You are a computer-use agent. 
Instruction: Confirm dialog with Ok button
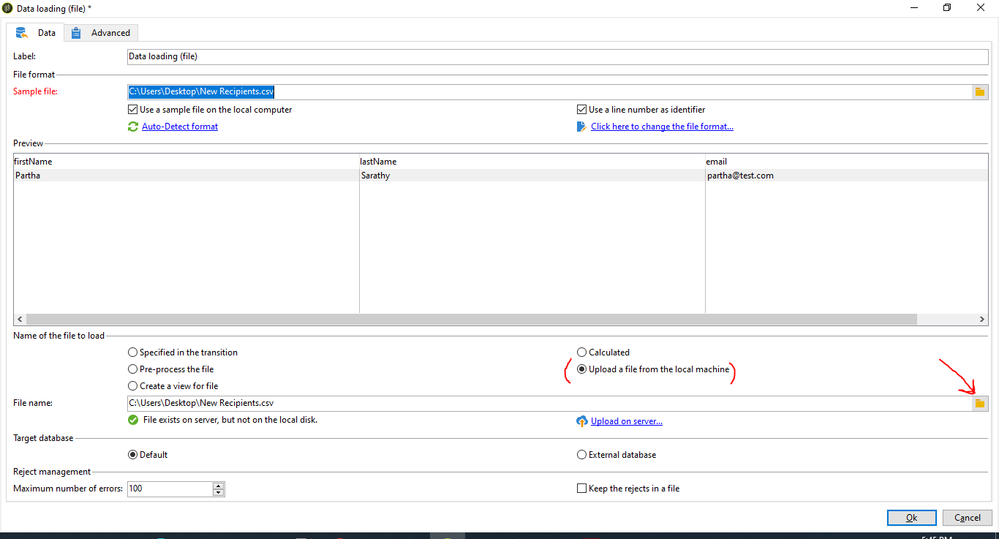click(912, 517)
